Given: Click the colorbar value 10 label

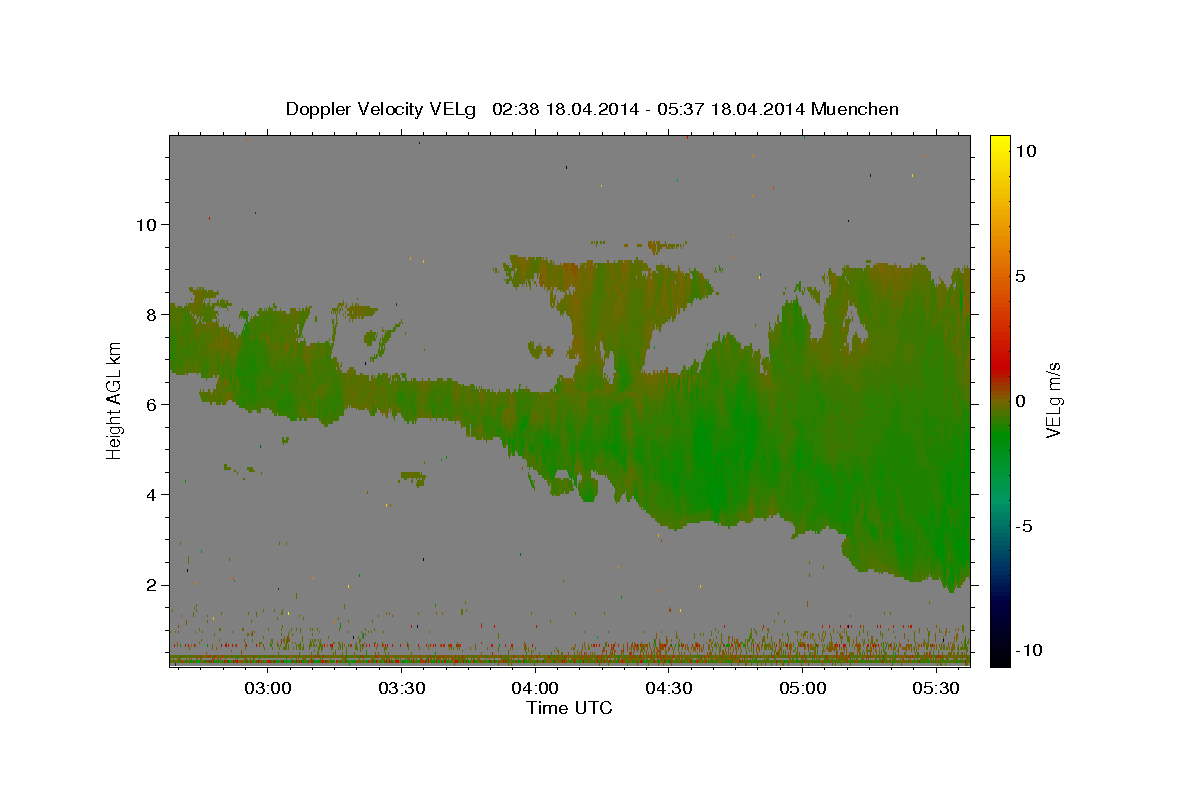Looking at the screenshot, I should [1024, 151].
